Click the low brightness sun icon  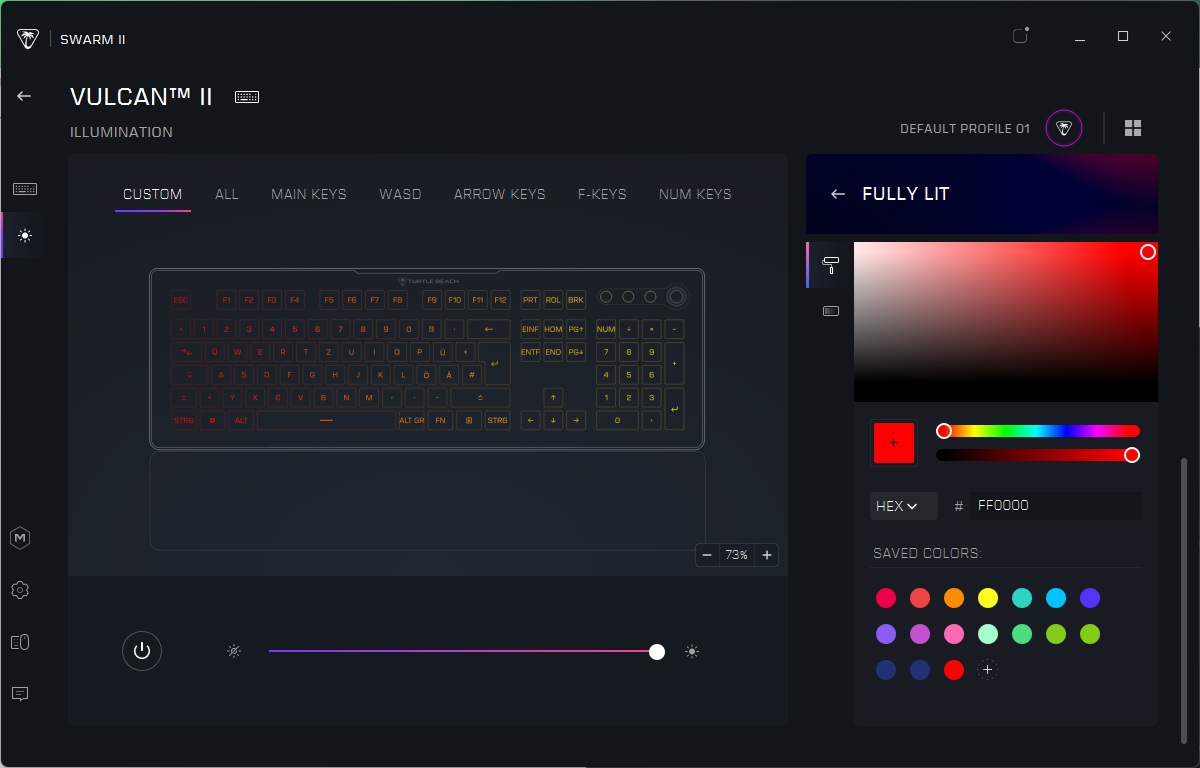(x=233, y=651)
